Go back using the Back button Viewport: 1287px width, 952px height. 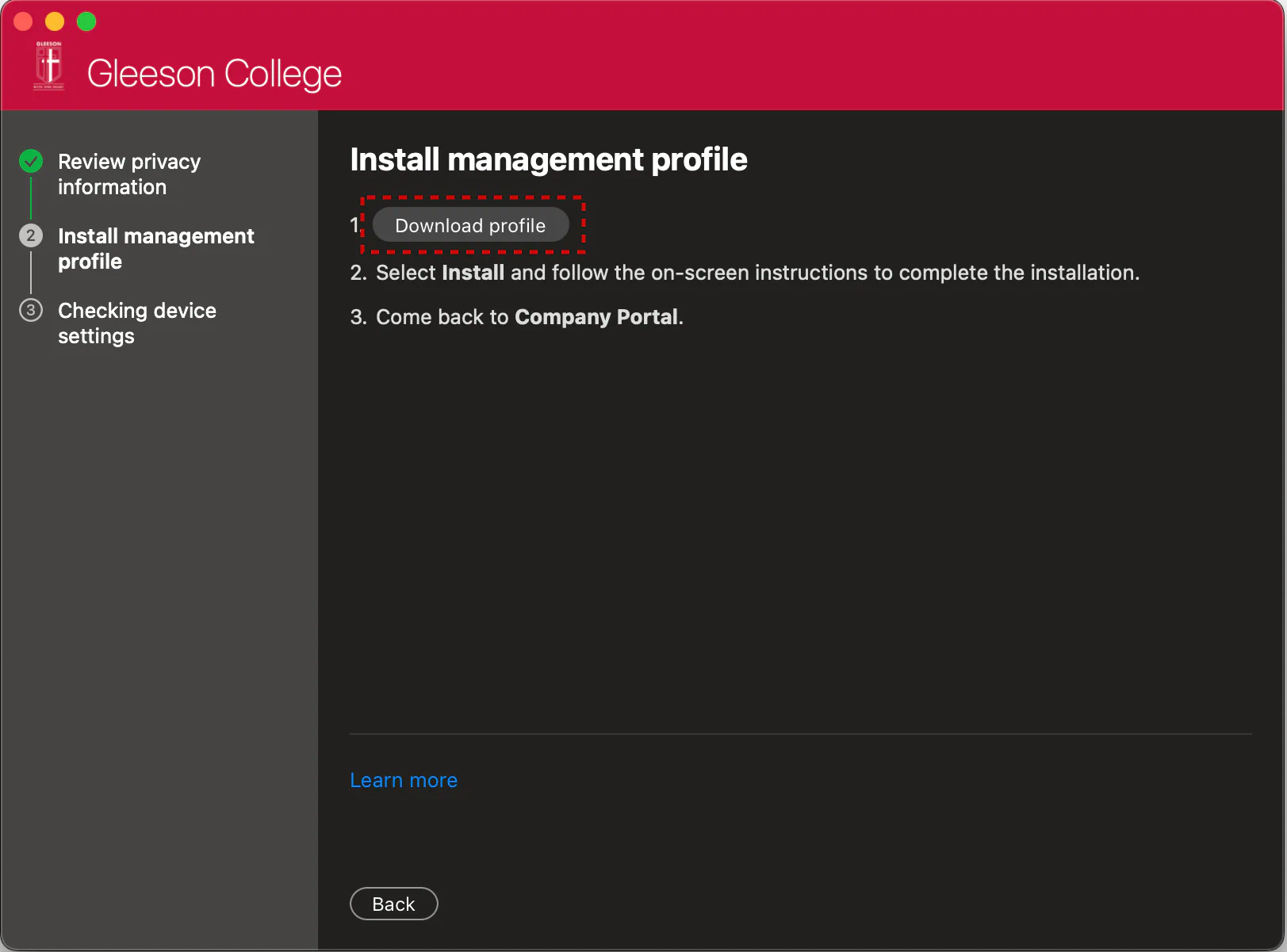pyautogui.click(x=393, y=904)
